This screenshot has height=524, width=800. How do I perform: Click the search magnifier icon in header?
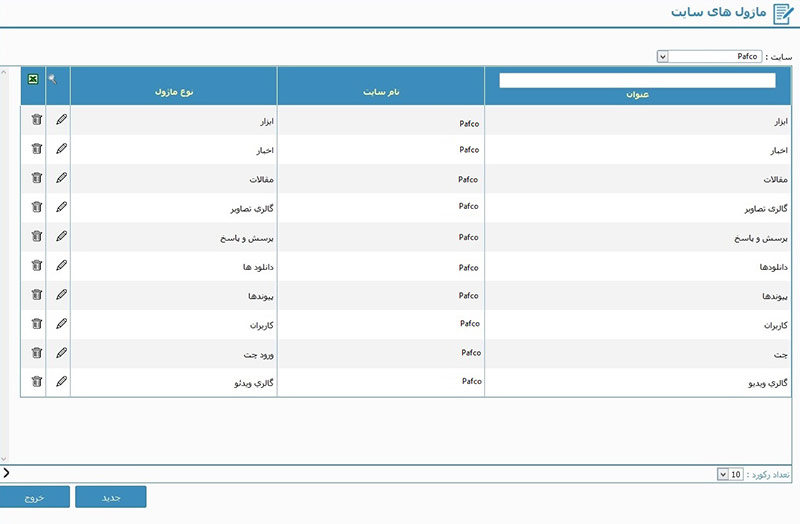[53, 79]
